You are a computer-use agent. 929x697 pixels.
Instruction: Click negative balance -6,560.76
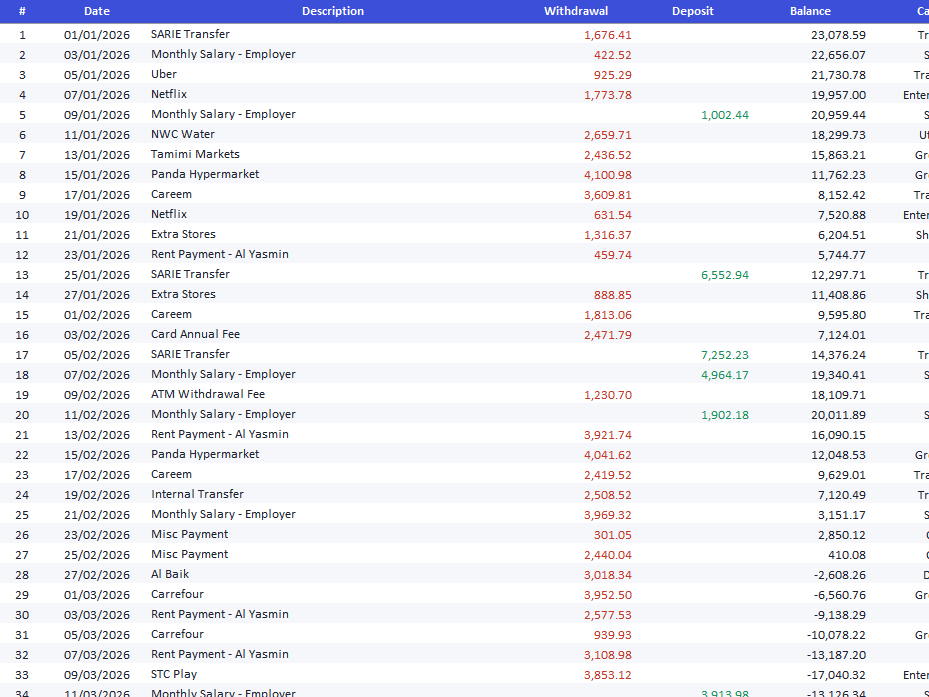[838, 595]
